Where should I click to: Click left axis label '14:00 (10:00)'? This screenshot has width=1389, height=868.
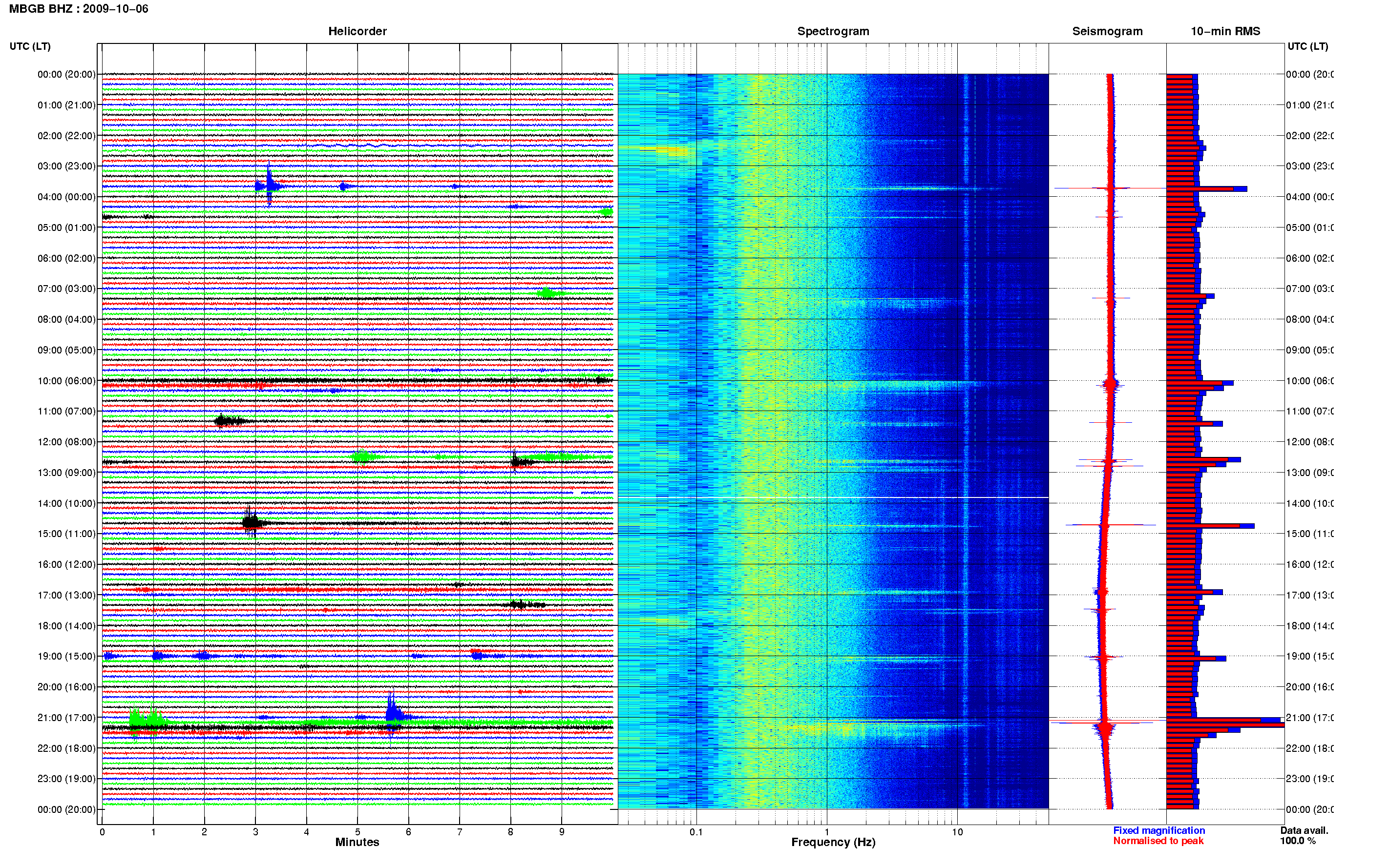point(66,503)
